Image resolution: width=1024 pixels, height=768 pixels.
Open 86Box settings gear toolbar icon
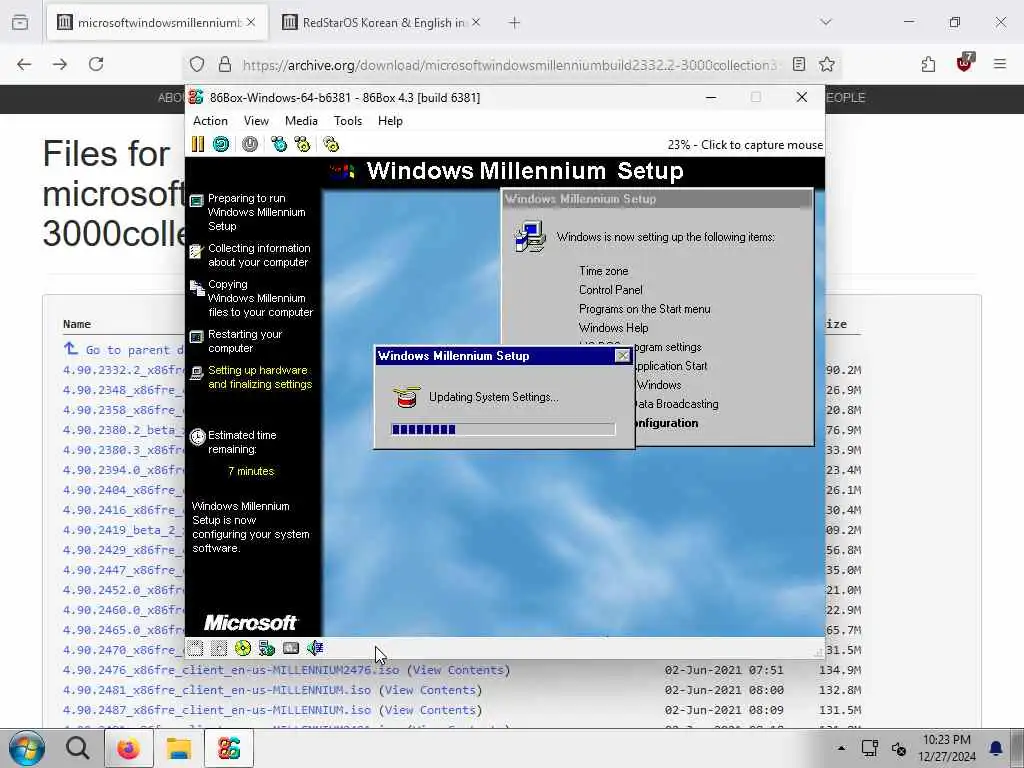coord(331,144)
